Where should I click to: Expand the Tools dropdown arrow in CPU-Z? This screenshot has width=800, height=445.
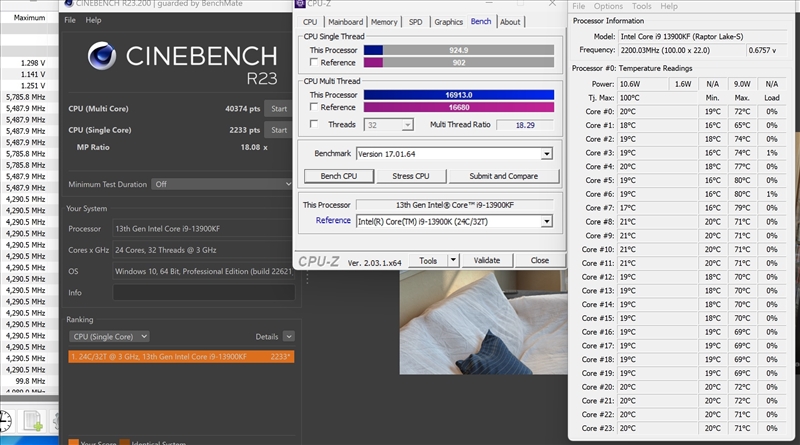(453, 260)
